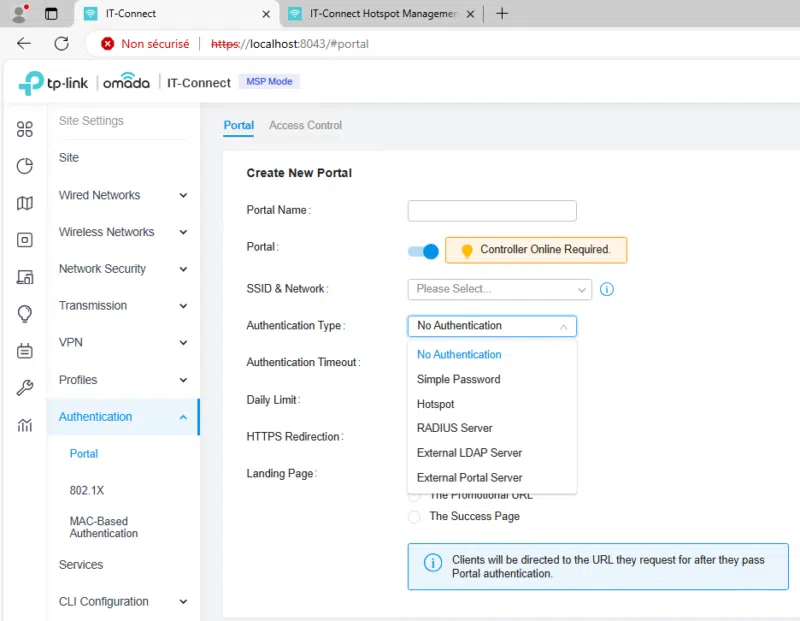Image resolution: width=800 pixels, height=621 pixels.
Task: Collapse the Authentication Type dropdown
Action: [491, 326]
